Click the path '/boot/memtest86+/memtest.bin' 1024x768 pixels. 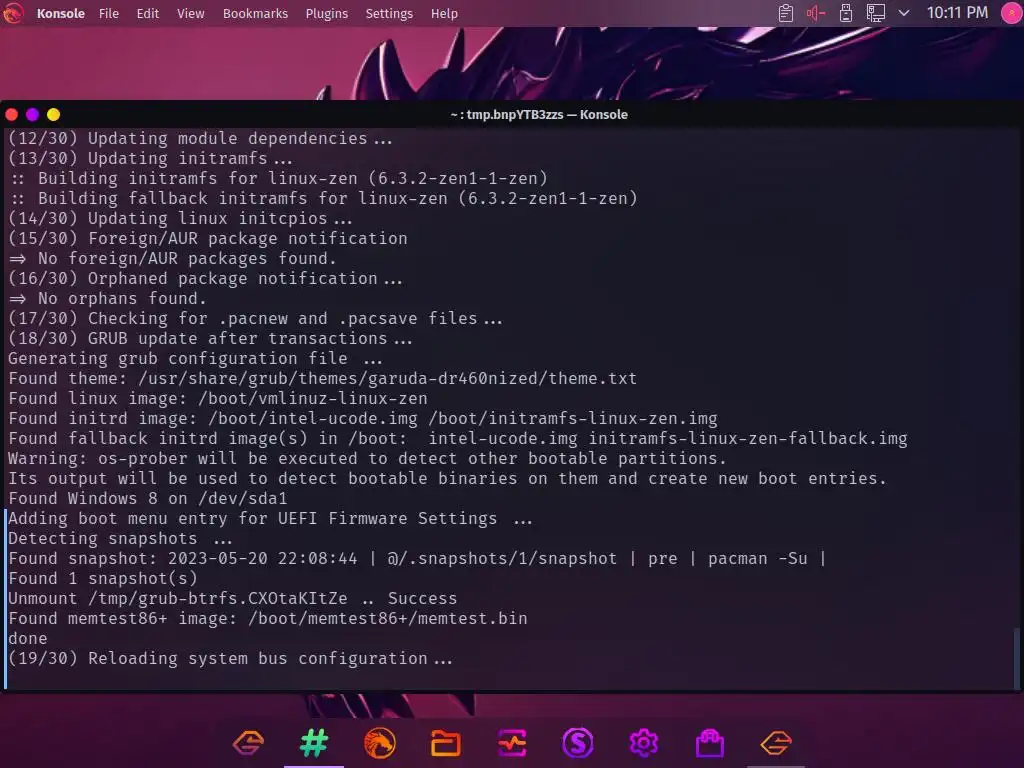coord(387,618)
